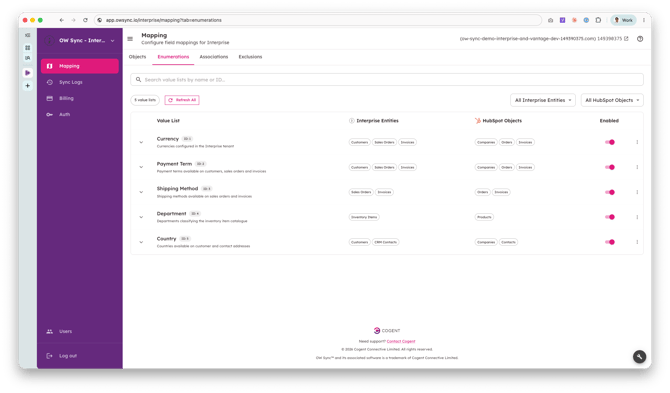670x393 pixels.
Task: Open the OW Sync workspace switcher
Action: point(80,41)
